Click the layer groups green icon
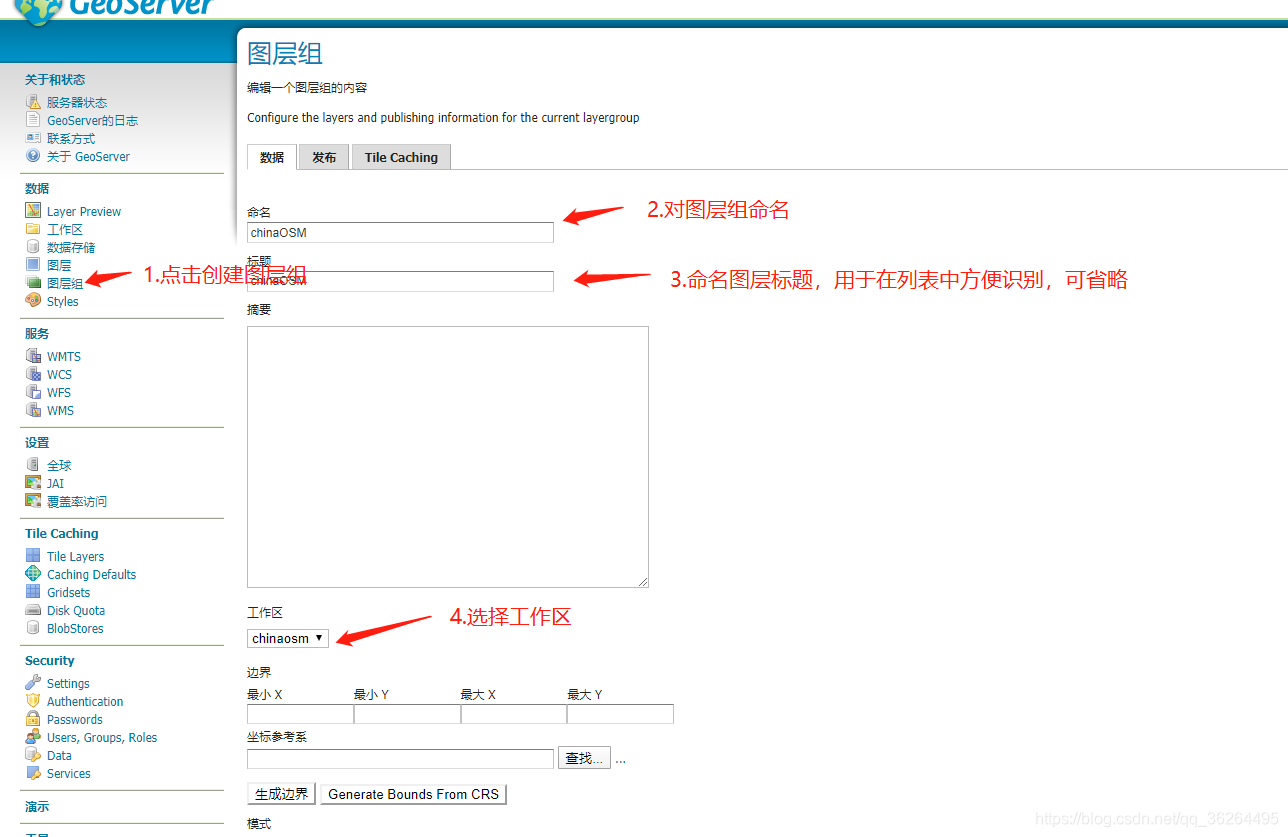The width and height of the screenshot is (1288, 837). [33, 283]
